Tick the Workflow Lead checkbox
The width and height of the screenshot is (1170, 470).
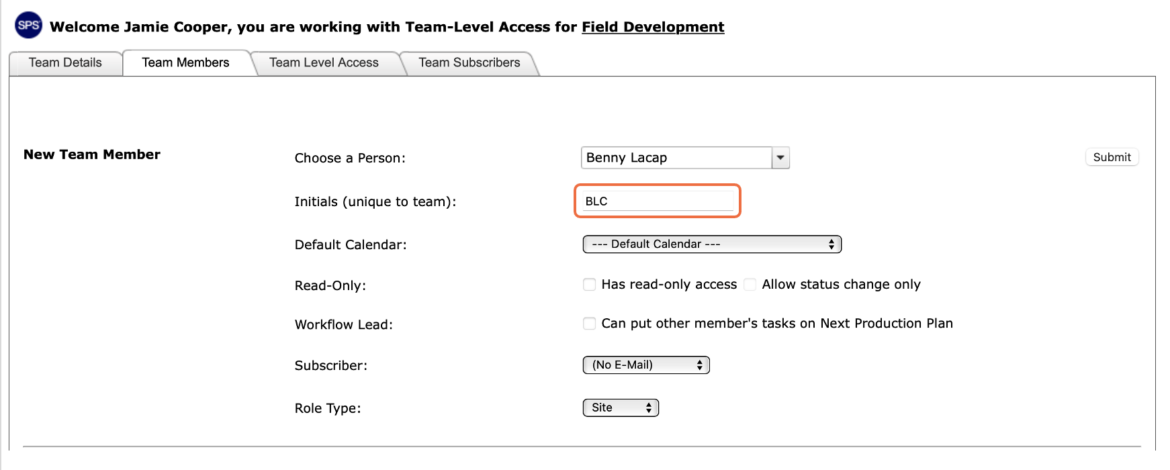pos(589,324)
